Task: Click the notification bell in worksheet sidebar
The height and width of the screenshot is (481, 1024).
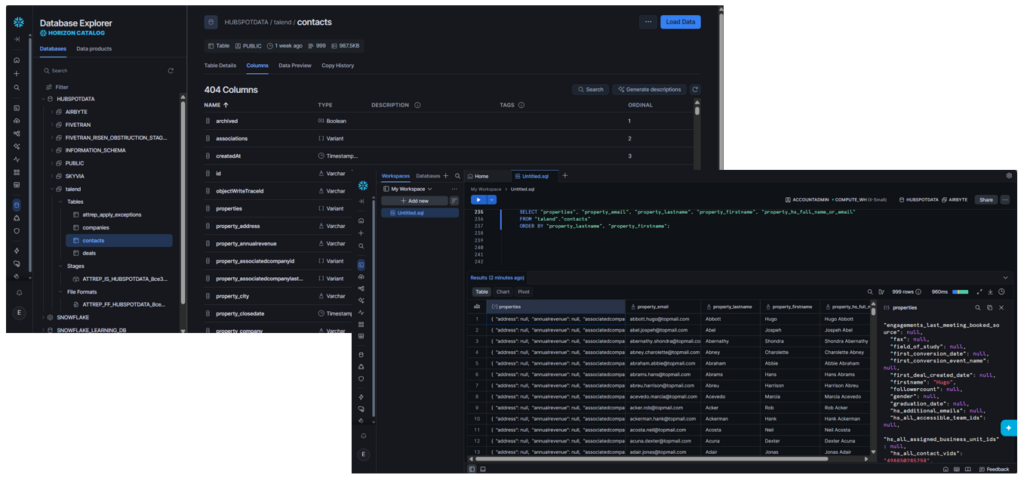Action: click(363, 435)
